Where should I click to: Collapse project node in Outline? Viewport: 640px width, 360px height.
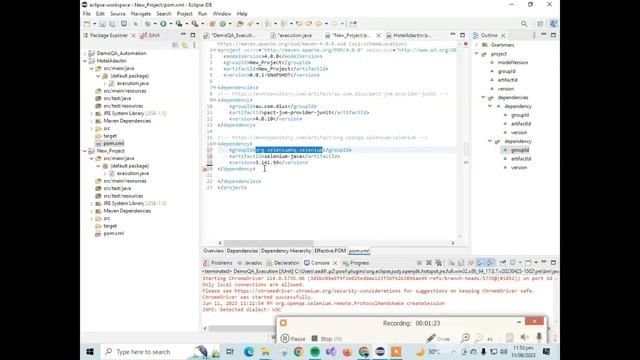477,54
